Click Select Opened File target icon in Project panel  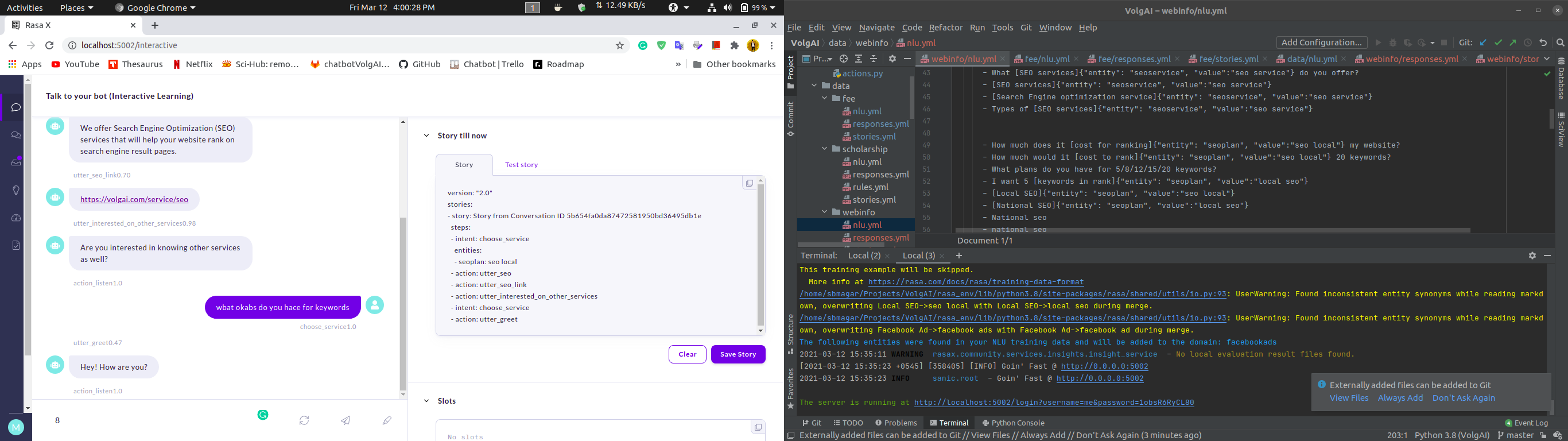(x=844, y=59)
